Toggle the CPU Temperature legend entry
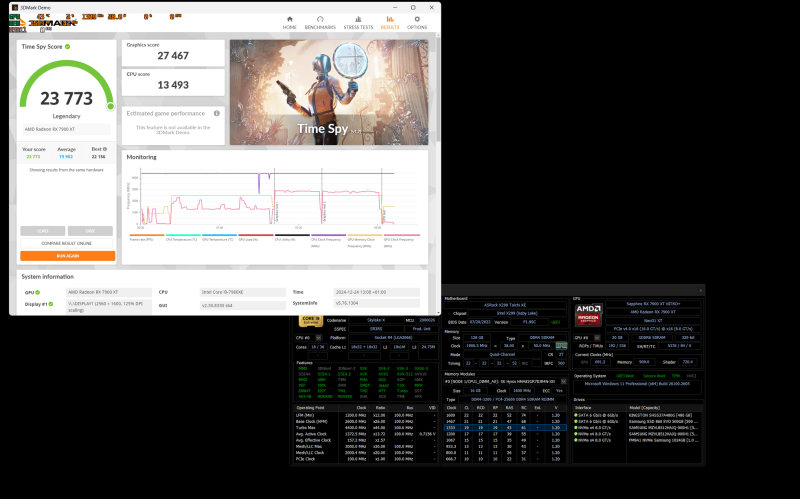Viewport: 800px width, 499px height. (183, 238)
